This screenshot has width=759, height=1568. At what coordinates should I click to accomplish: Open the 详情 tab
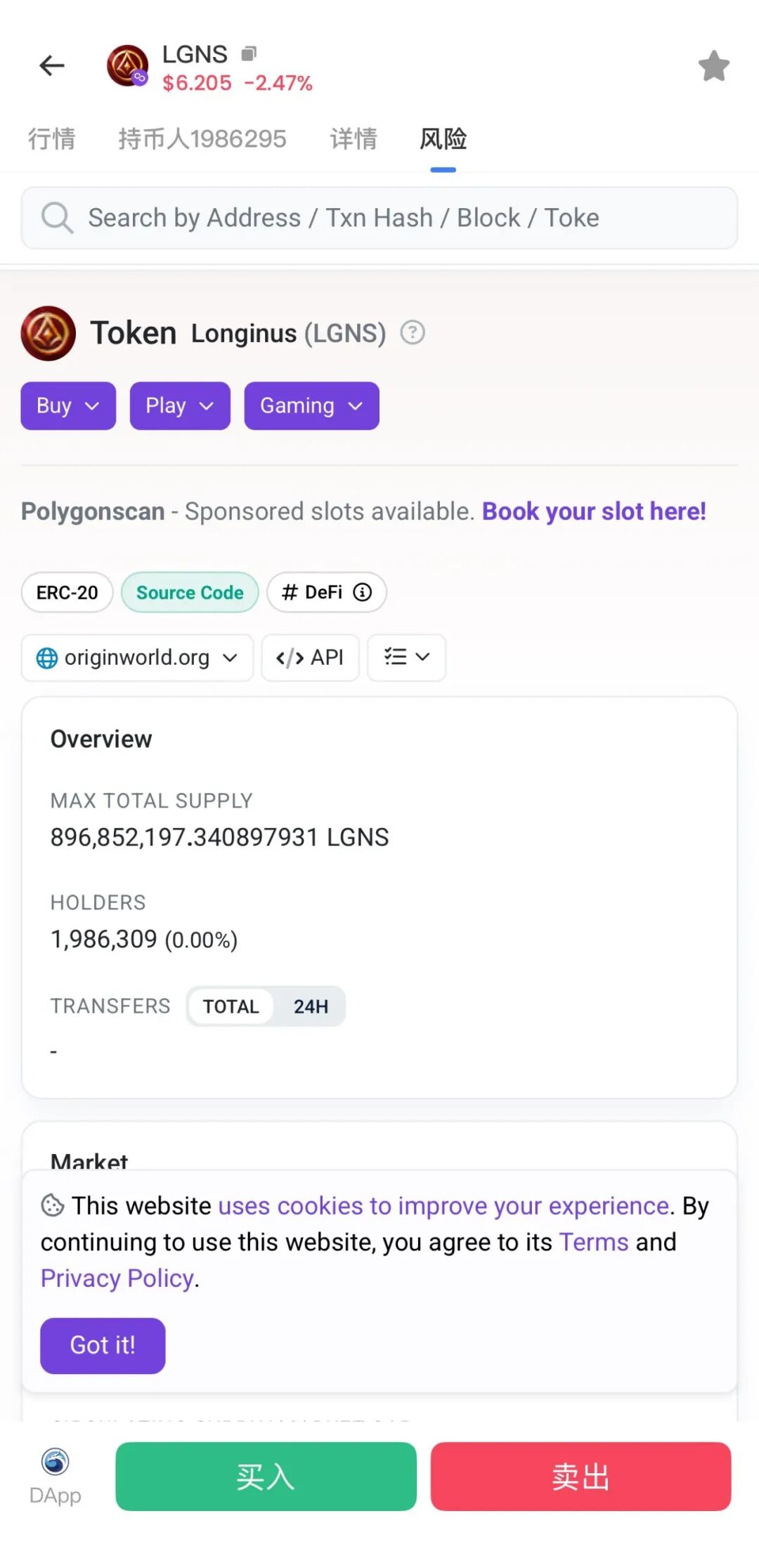click(353, 139)
